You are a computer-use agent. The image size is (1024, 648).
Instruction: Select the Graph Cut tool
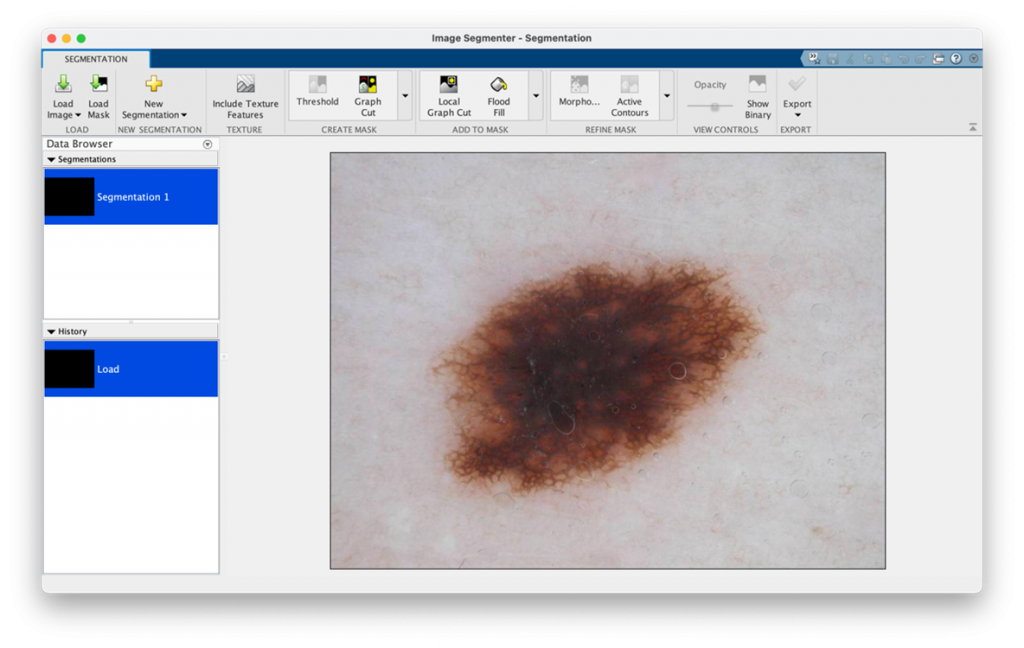click(368, 85)
